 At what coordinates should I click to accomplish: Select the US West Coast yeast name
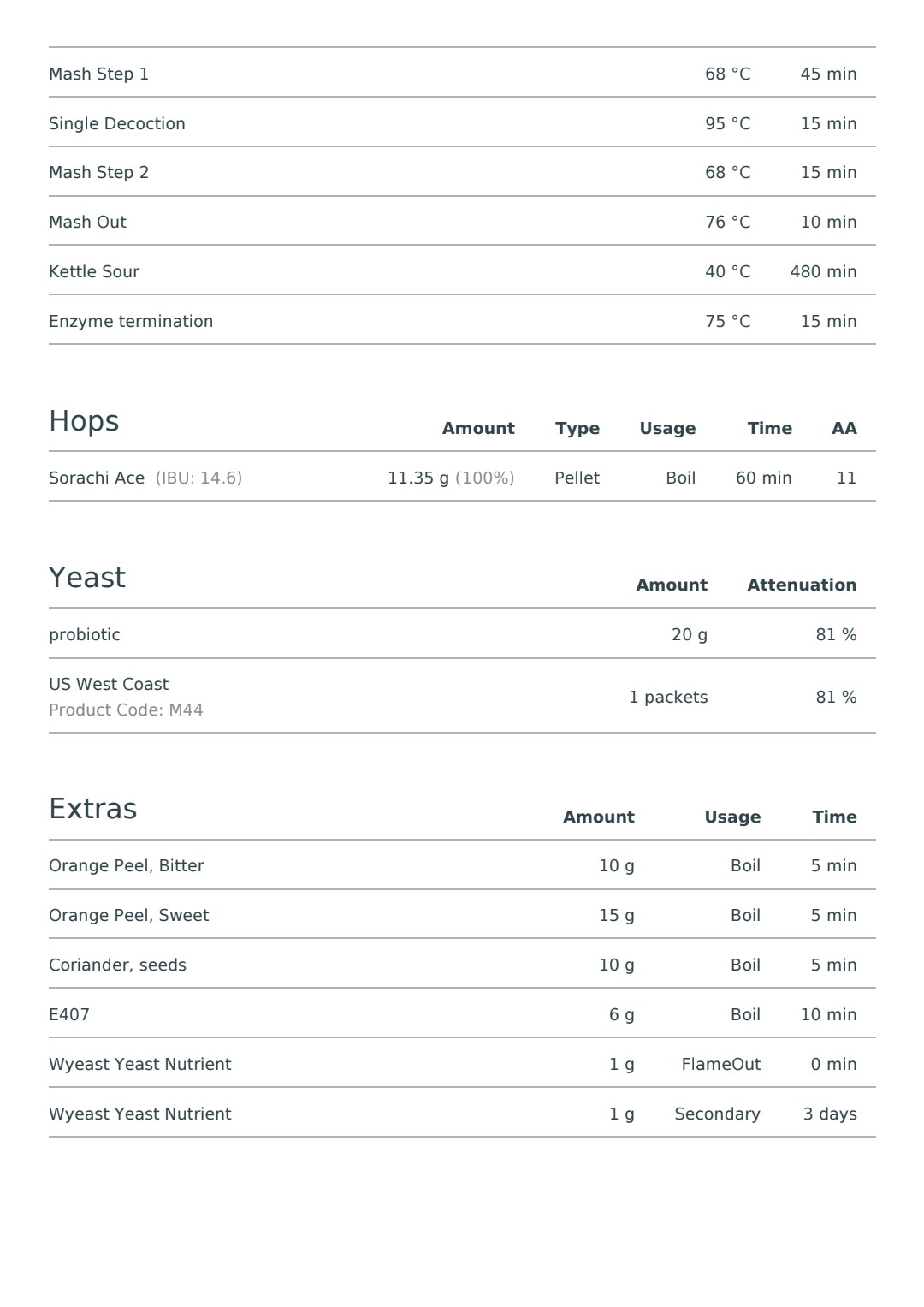[109, 684]
